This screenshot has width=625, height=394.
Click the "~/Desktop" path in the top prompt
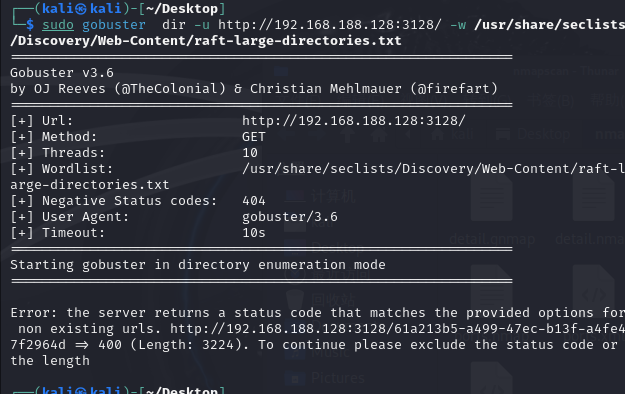pyautogui.click(x=181, y=8)
